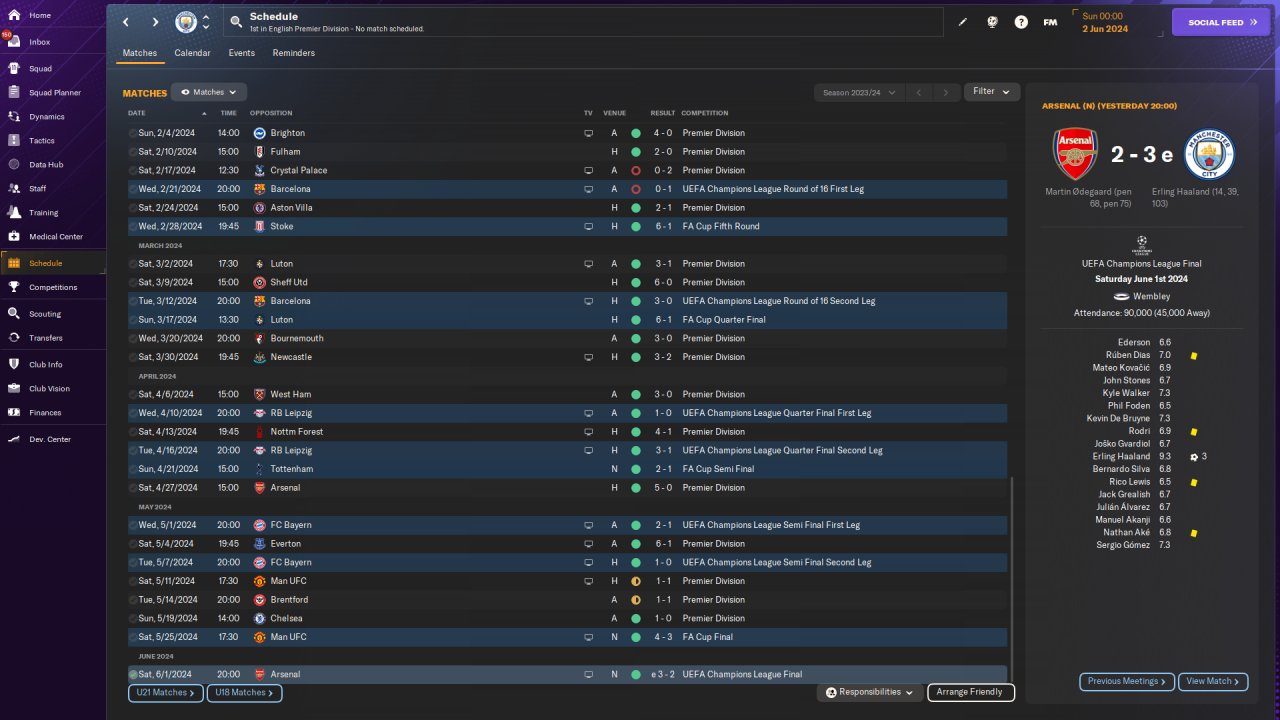Select the Newcastle match row
Image resolution: width=1280 pixels, height=720 pixels.
(x=567, y=357)
